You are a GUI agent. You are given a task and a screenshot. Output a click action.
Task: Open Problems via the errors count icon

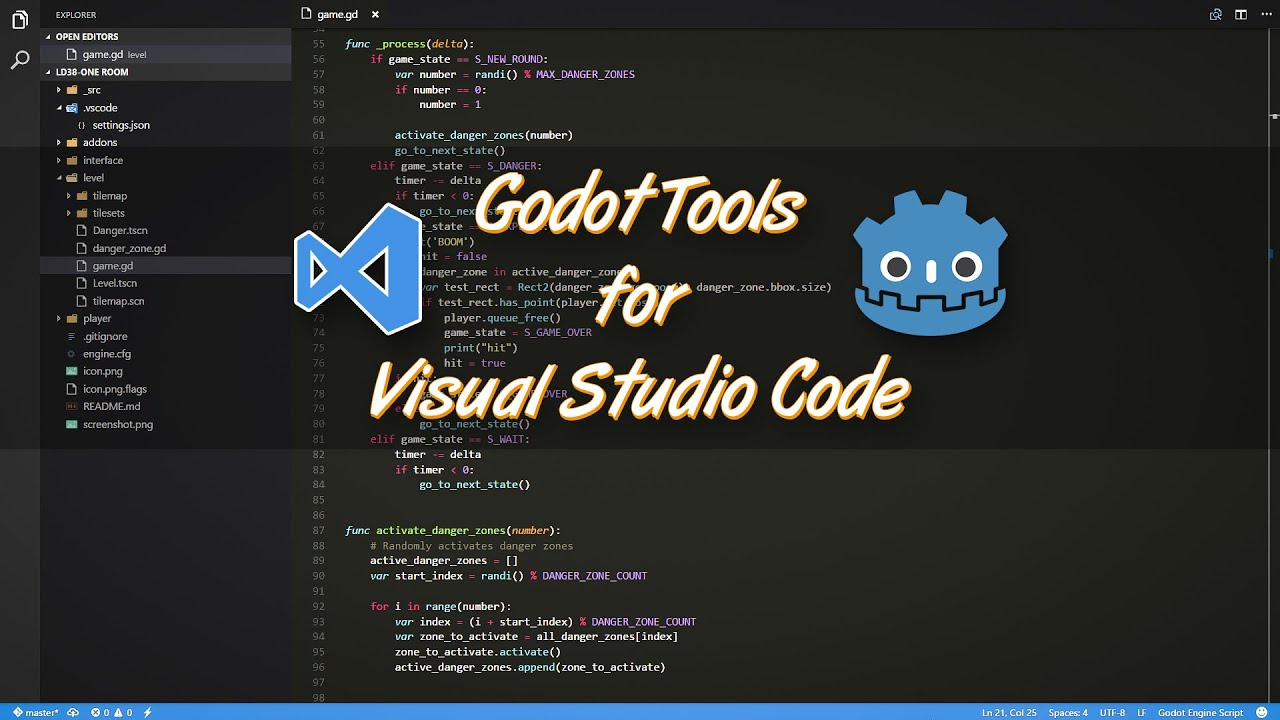pos(100,712)
